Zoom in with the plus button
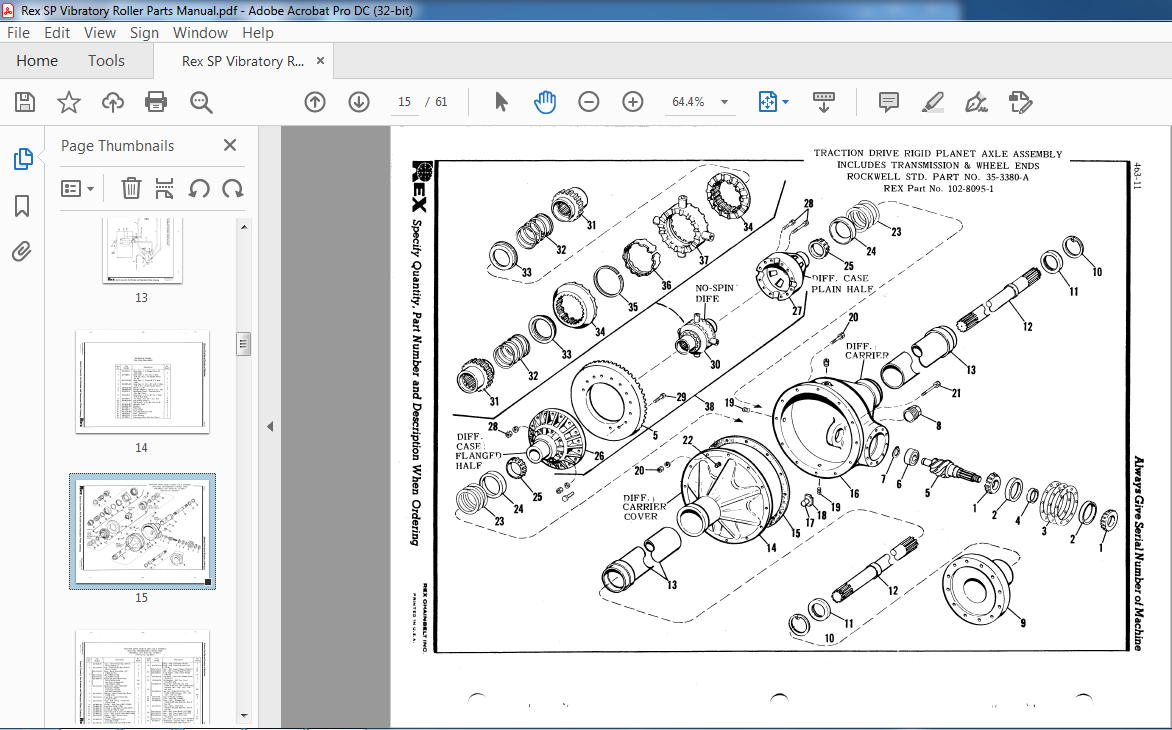1172x730 pixels. 632,102
